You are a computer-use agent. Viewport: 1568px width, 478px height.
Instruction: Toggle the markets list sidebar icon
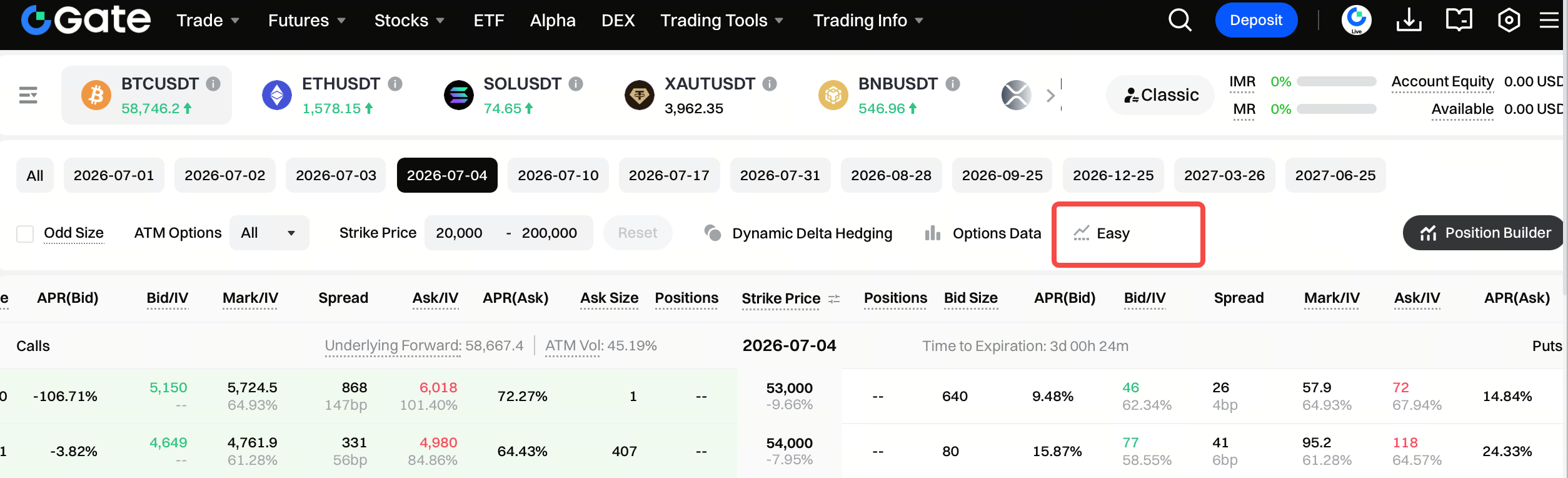[x=28, y=95]
